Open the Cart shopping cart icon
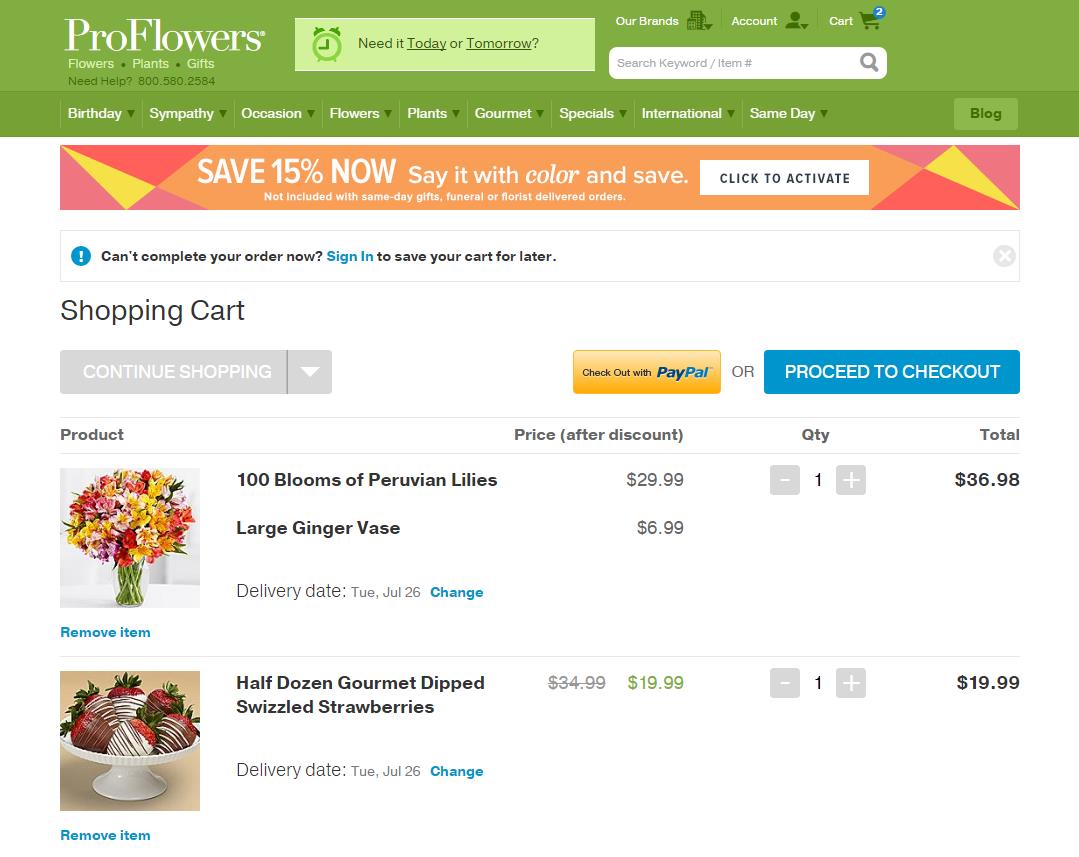The height and width of the screenshot is (857, 1079). (866, 19)
